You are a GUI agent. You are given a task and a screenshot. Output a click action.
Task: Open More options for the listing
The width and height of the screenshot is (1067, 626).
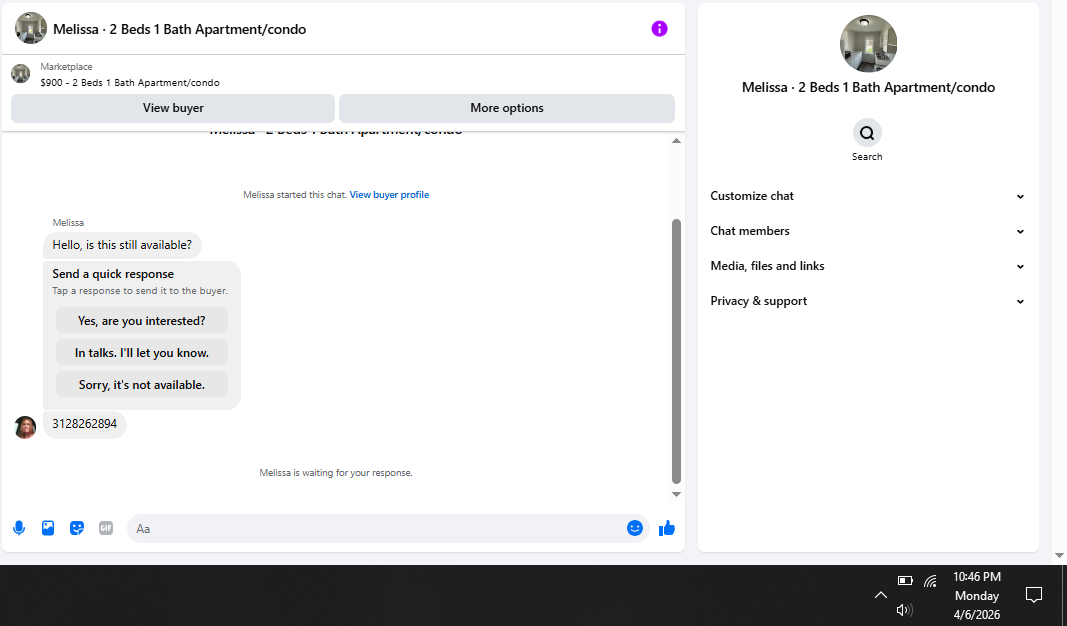coord(507,108)
